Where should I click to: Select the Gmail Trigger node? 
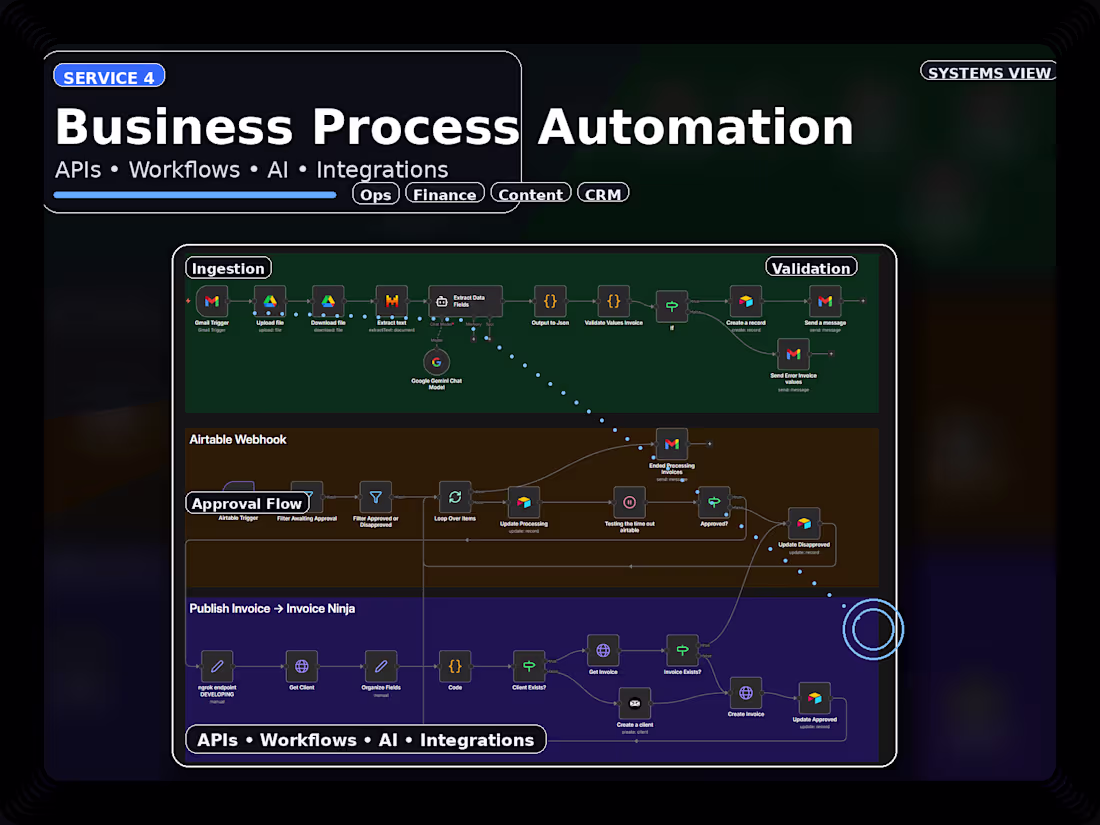coord(212,301)
